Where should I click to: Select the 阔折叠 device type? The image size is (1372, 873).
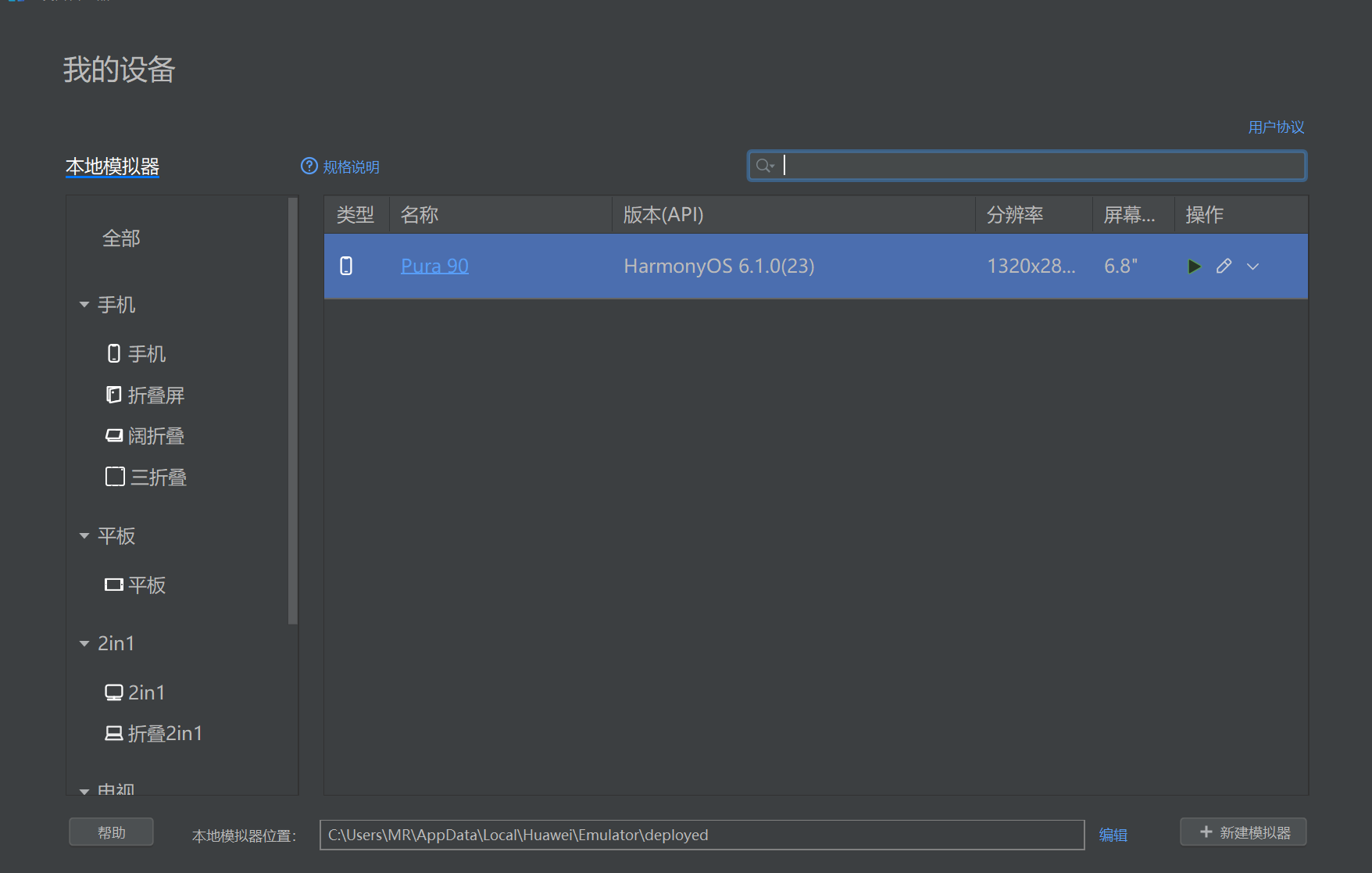[146, 436]
